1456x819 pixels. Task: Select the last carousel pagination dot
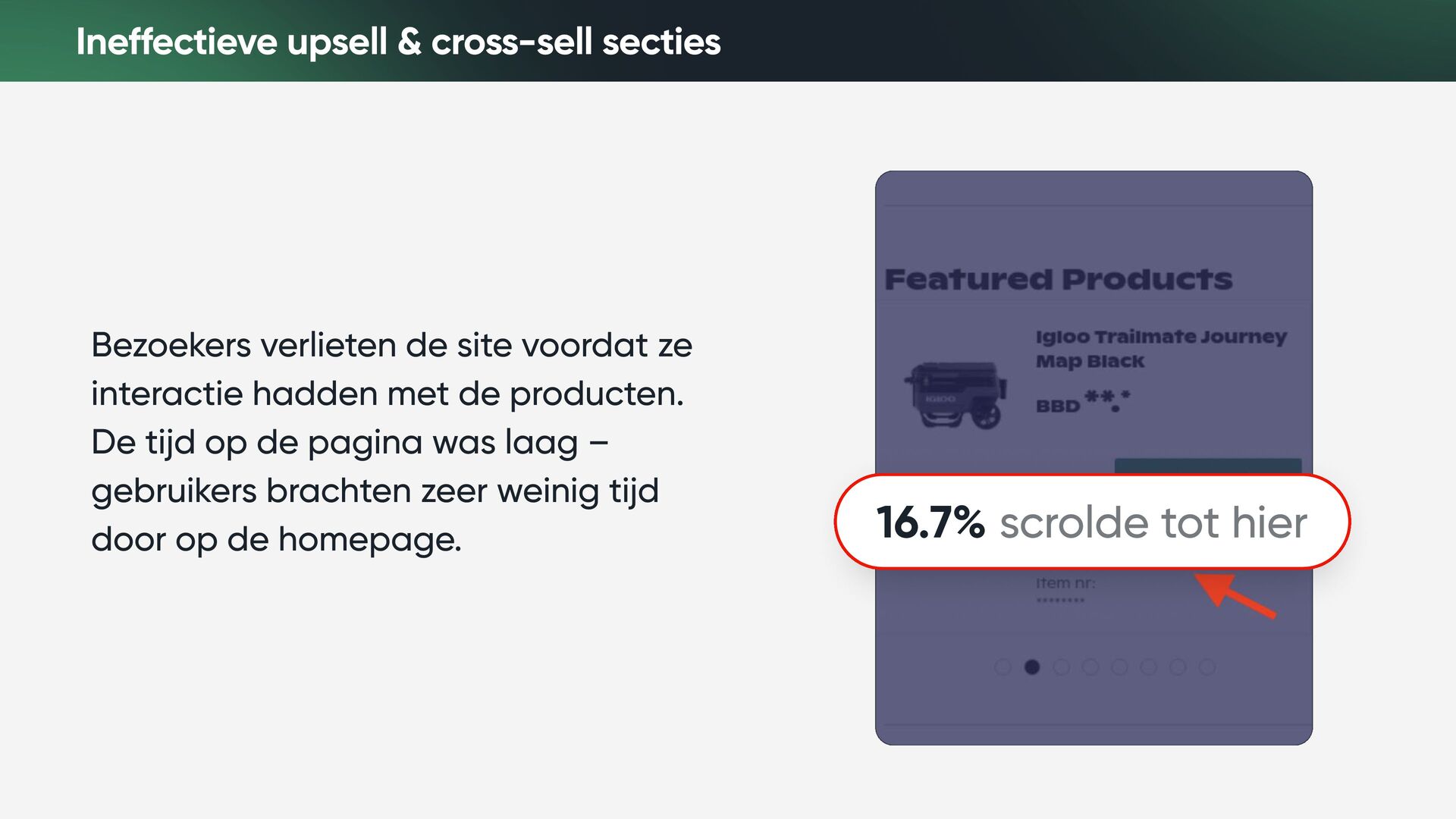pyautogui.click(x=1207, y=667)
